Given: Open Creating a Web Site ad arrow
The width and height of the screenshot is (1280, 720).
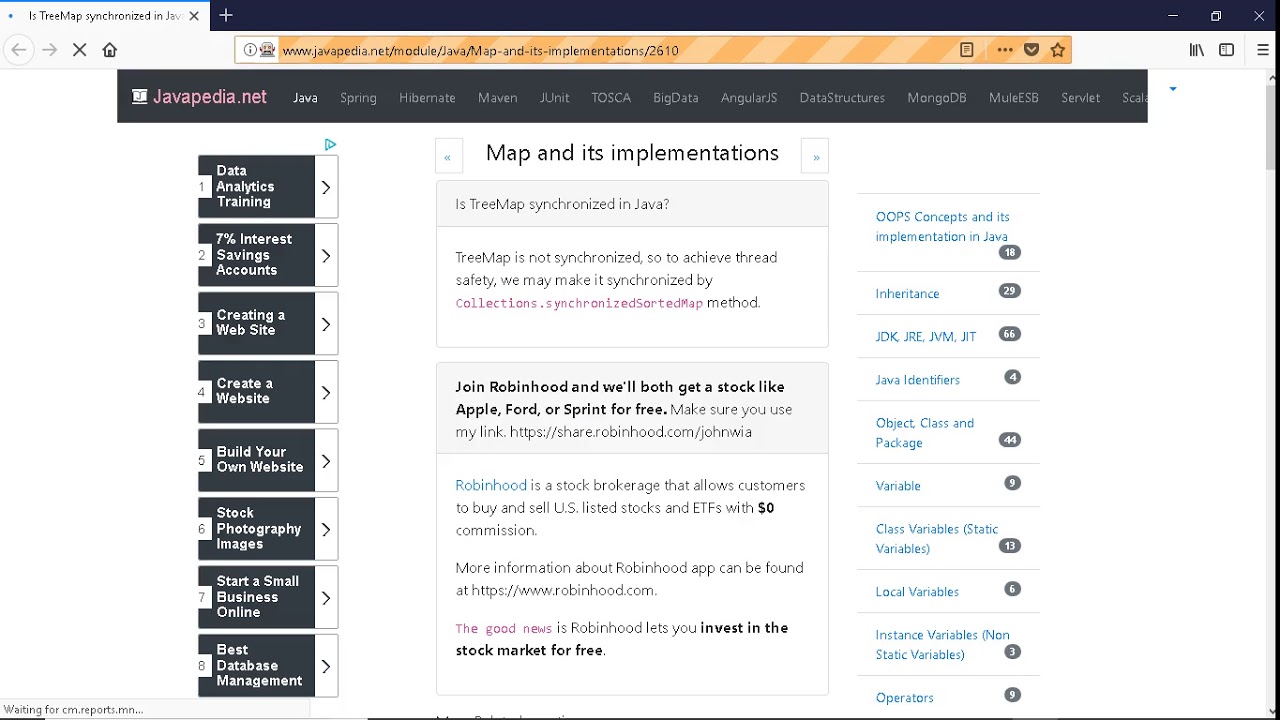Looking at the screenshot, I should [326, 324].
